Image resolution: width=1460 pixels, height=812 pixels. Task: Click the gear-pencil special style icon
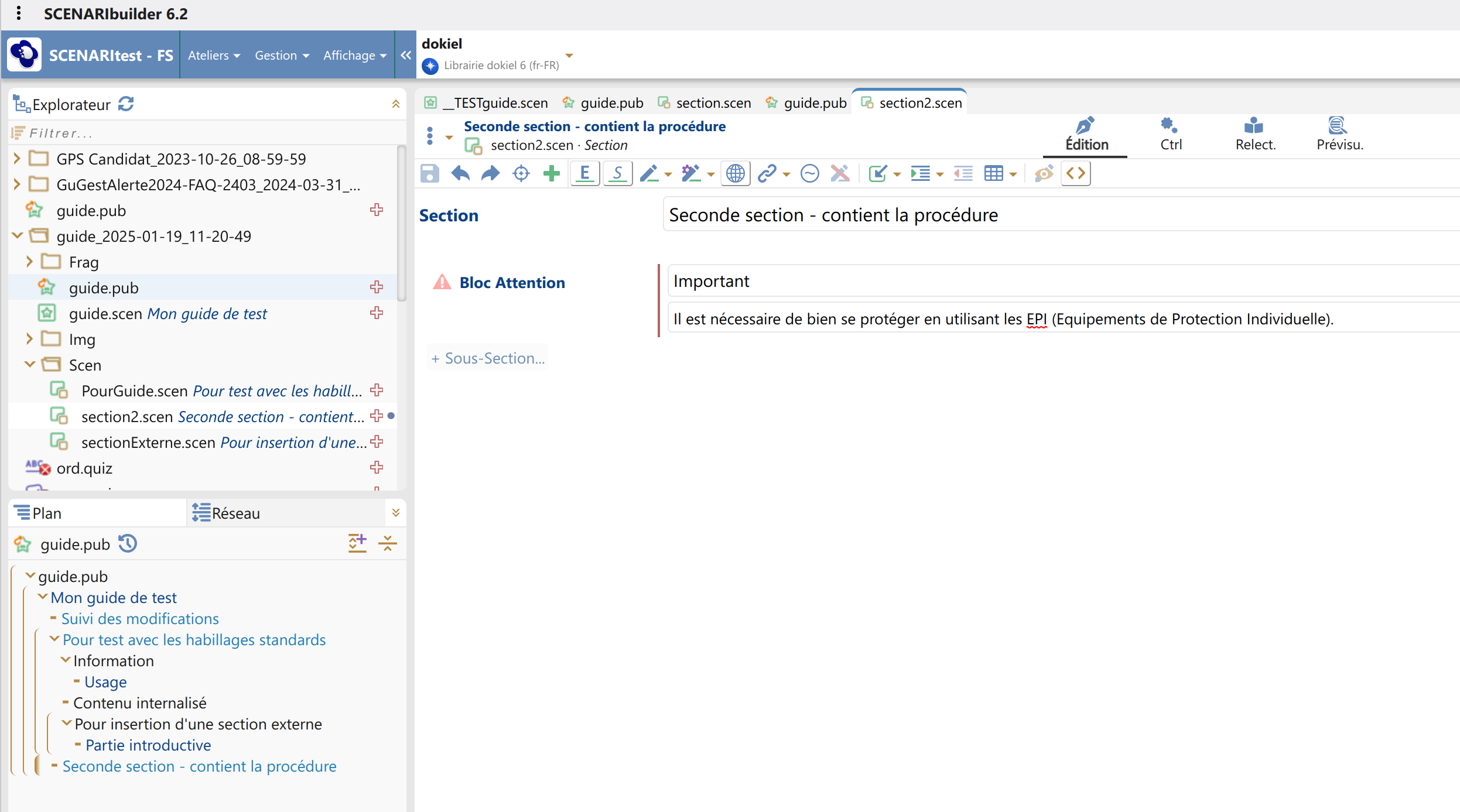coord(691,174)
